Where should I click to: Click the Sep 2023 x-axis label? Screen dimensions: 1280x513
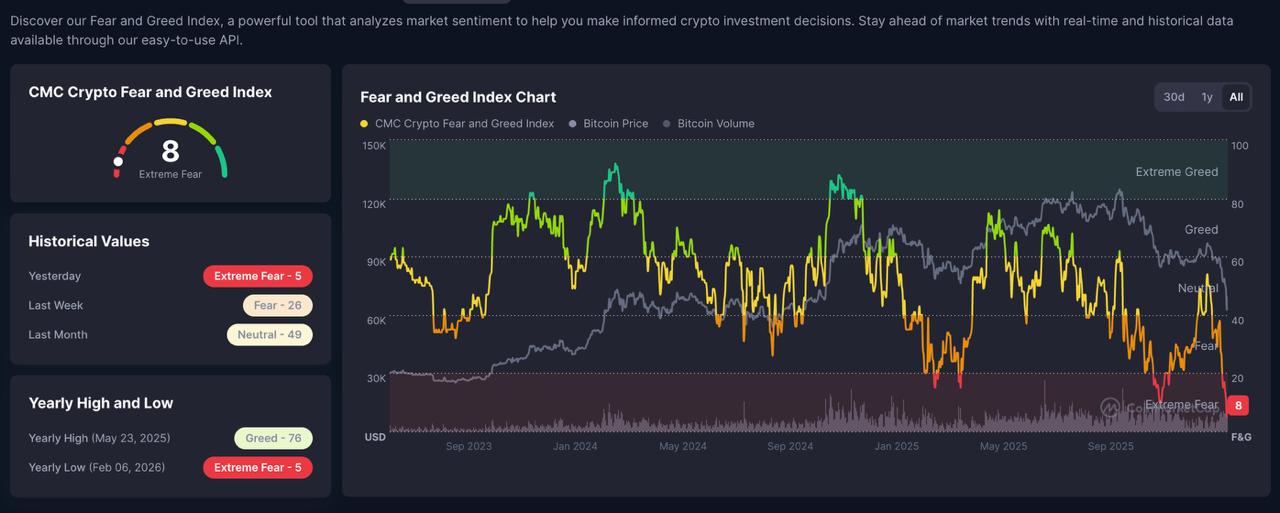[x=469, y=447]
